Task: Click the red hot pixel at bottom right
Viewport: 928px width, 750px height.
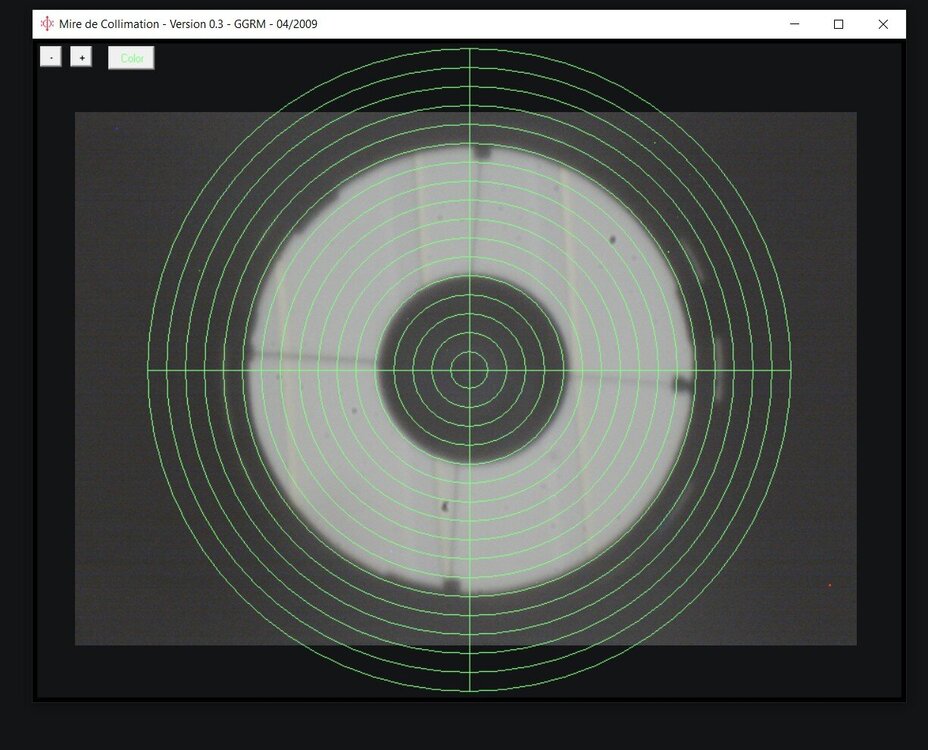Action: [829, 585]
